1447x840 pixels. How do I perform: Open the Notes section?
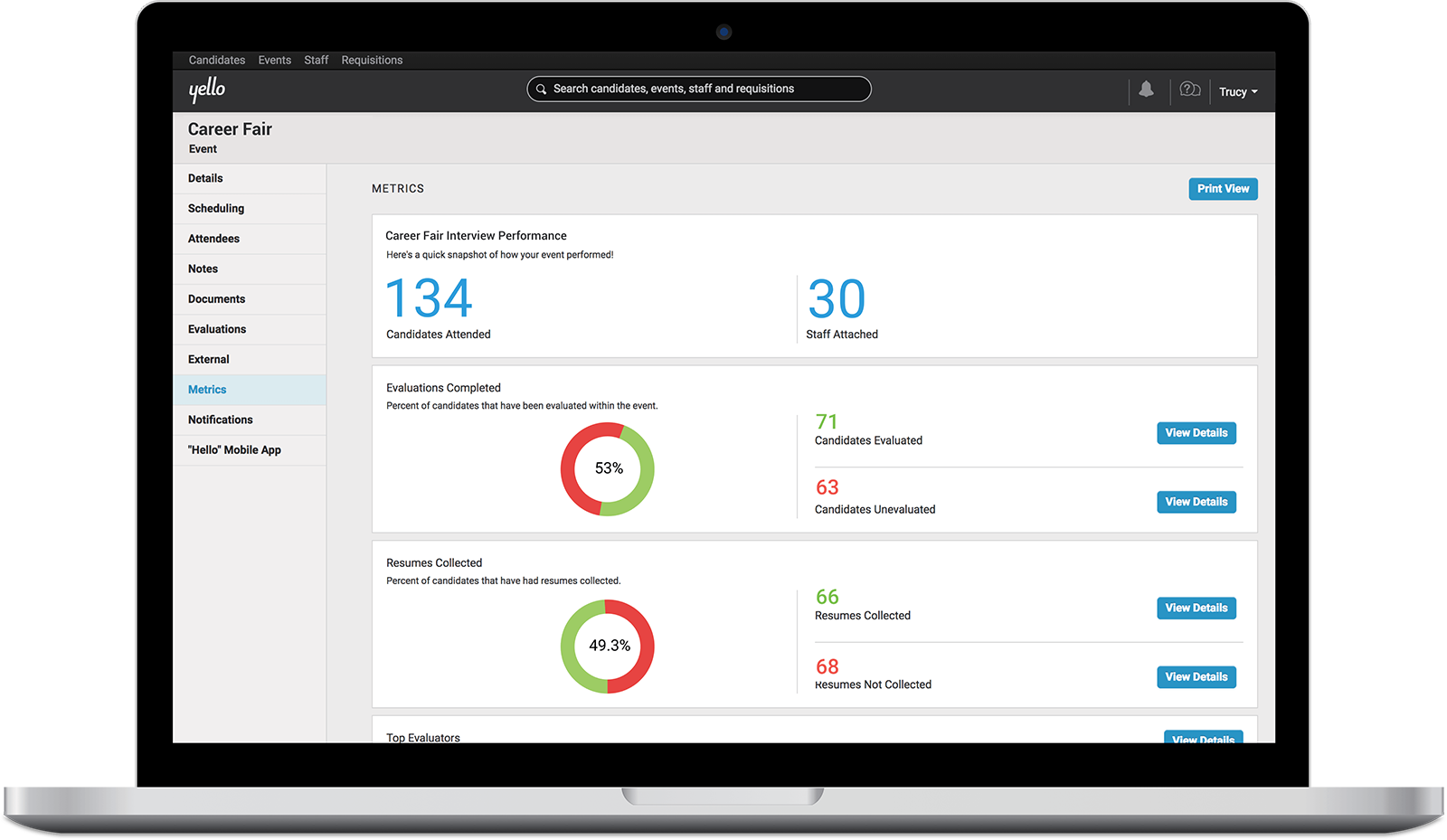[x=250, y=269]
